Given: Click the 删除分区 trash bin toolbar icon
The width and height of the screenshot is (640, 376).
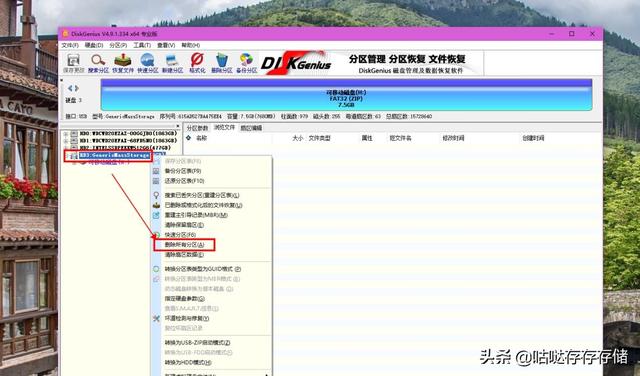Looking at the screenshot, I should click(x=222, y=60).
